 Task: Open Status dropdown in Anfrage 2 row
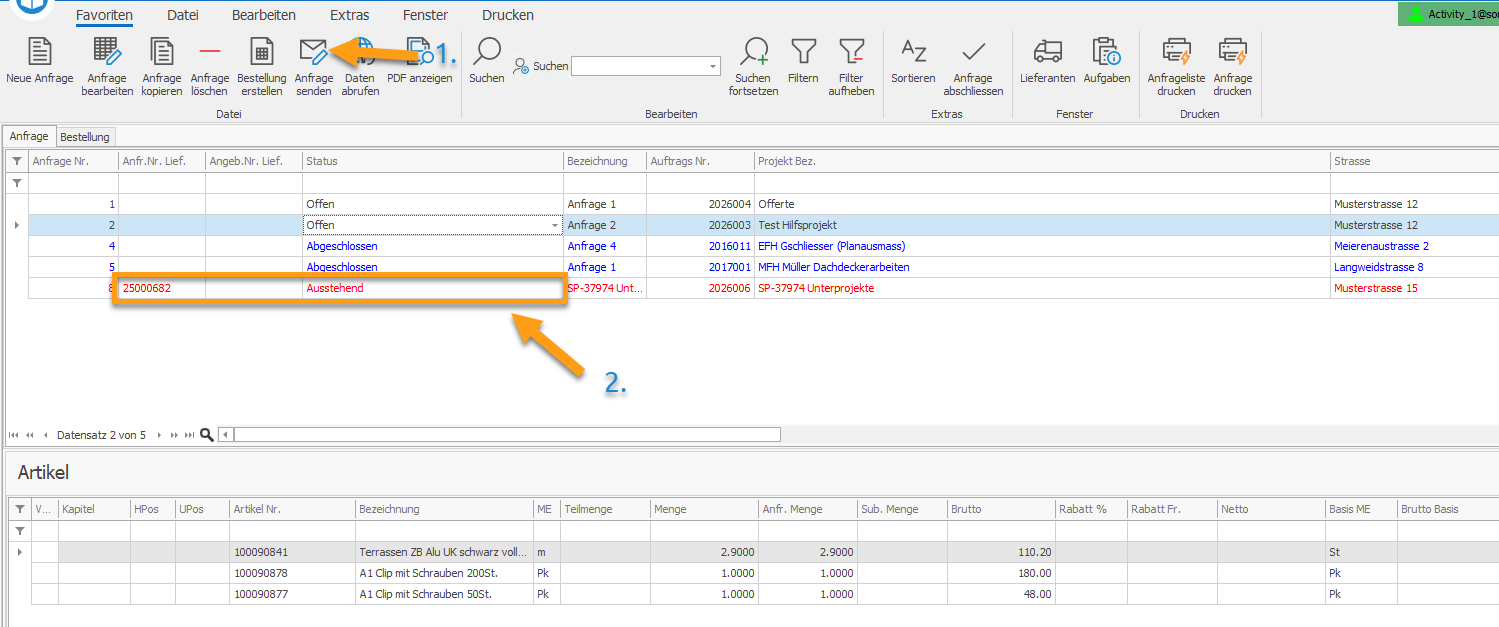555,225
